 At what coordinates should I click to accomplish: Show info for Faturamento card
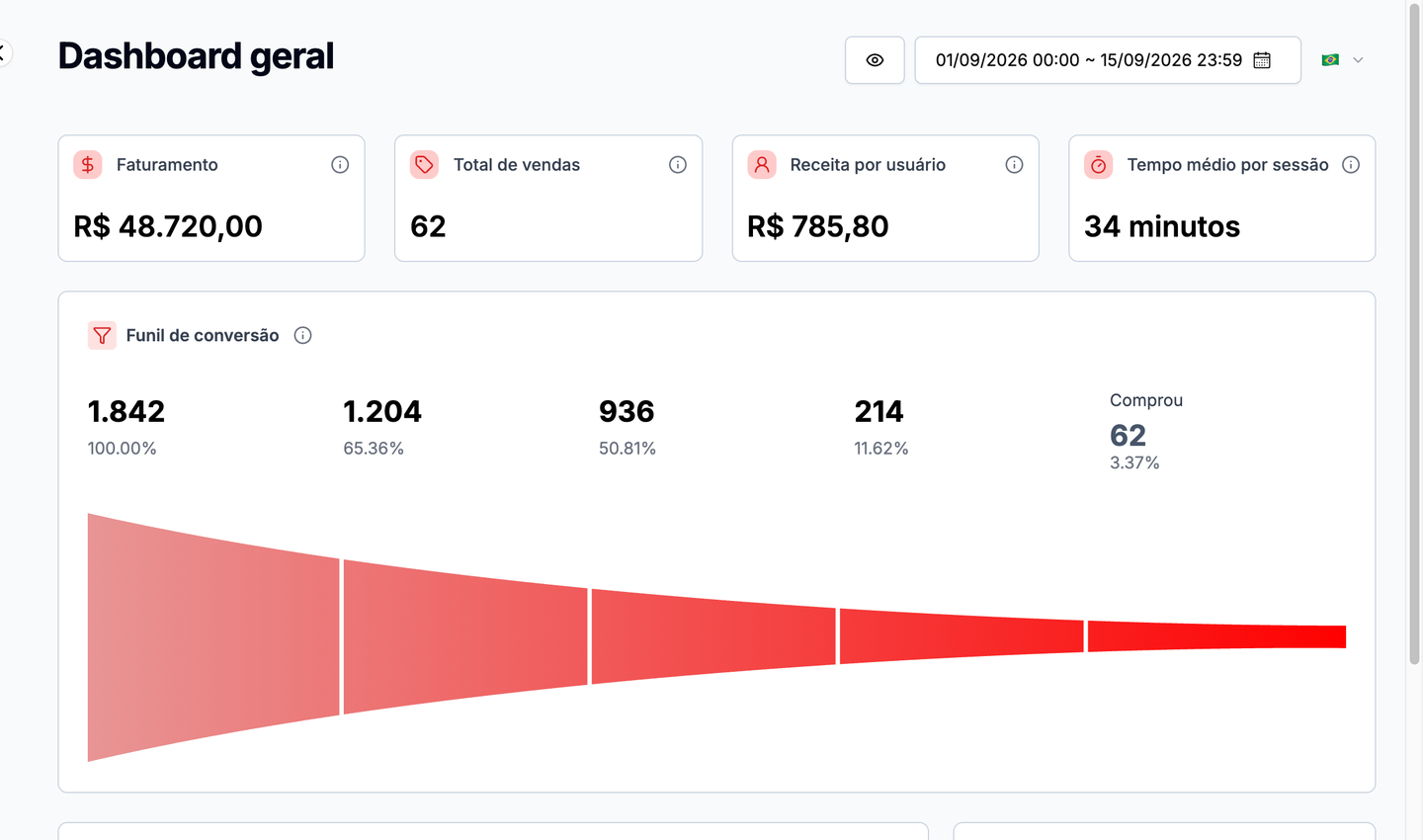340,165
